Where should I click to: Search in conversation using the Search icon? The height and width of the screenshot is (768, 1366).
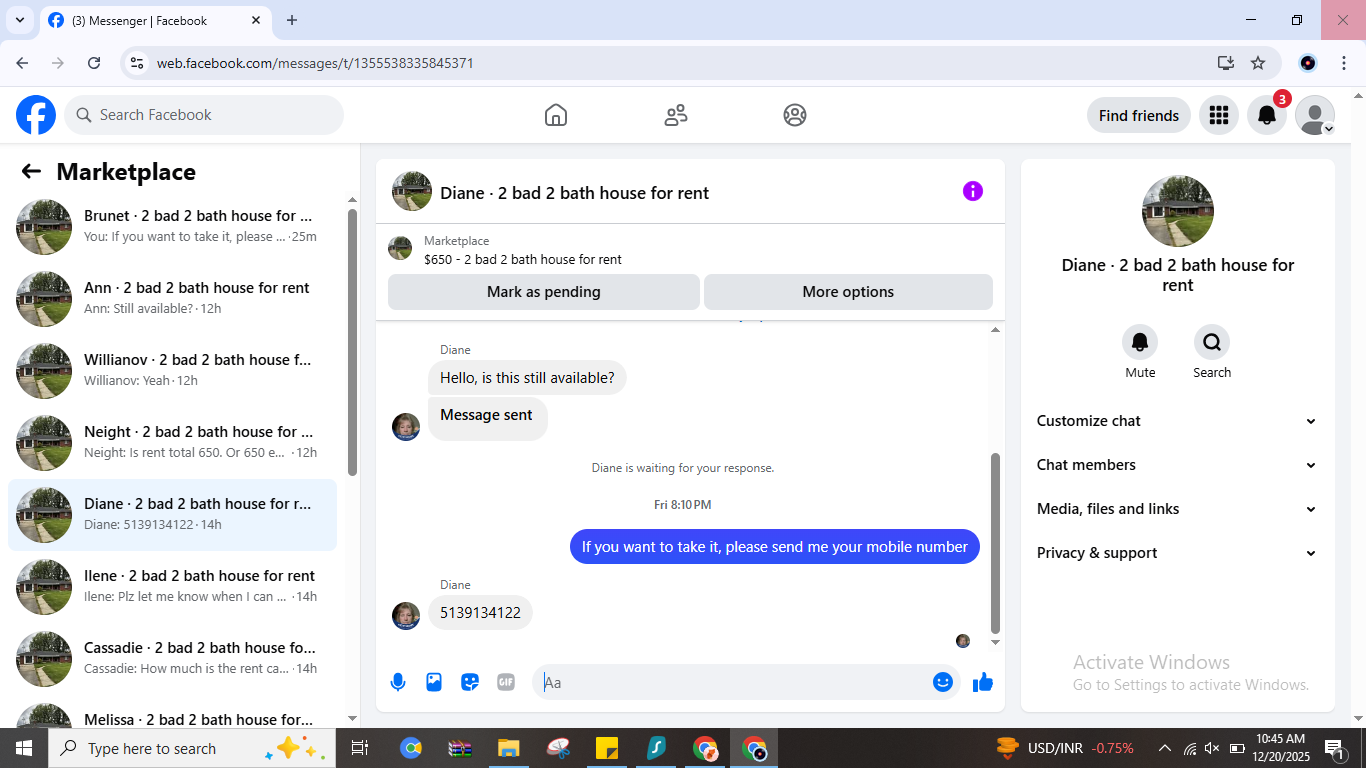(x=1212, y=343)
